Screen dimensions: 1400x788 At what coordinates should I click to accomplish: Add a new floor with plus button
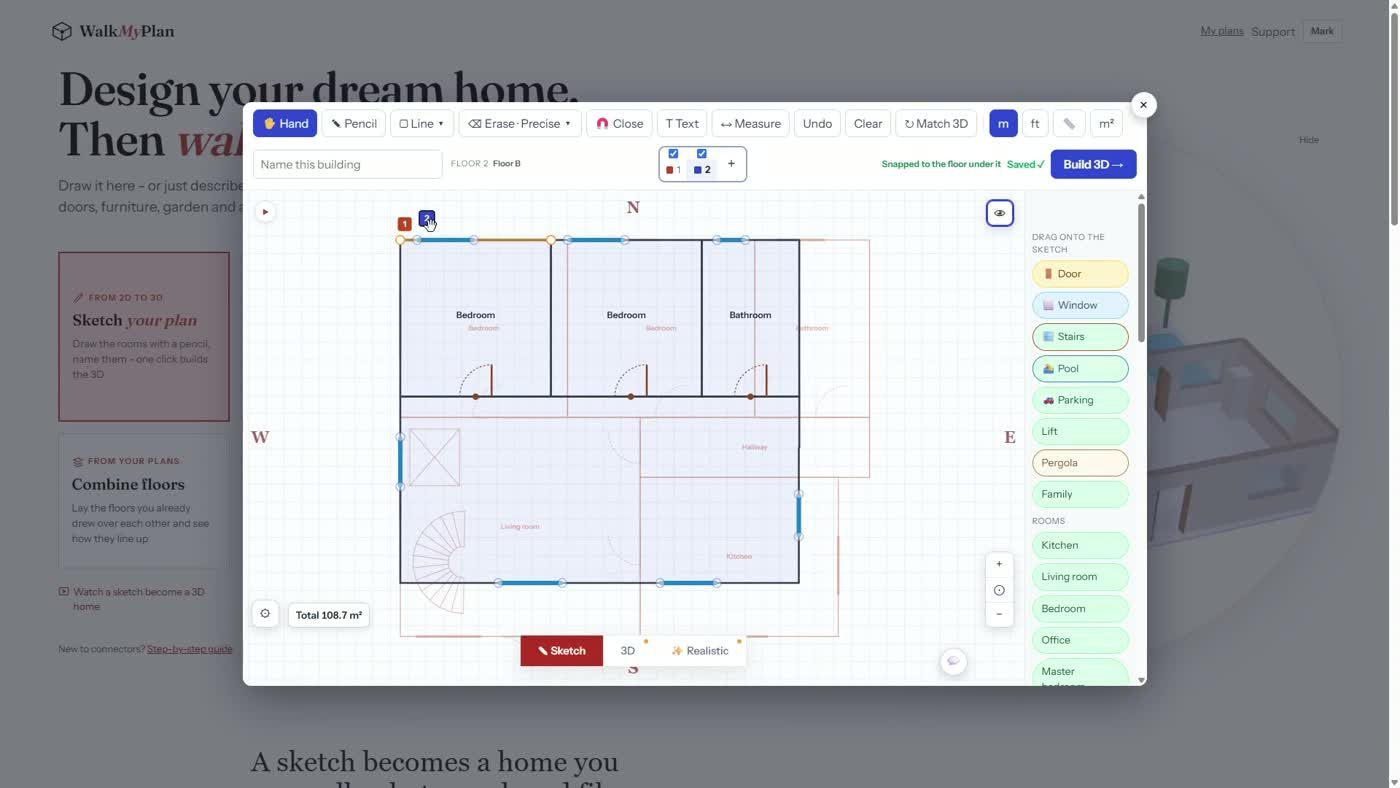pos(731,164)
